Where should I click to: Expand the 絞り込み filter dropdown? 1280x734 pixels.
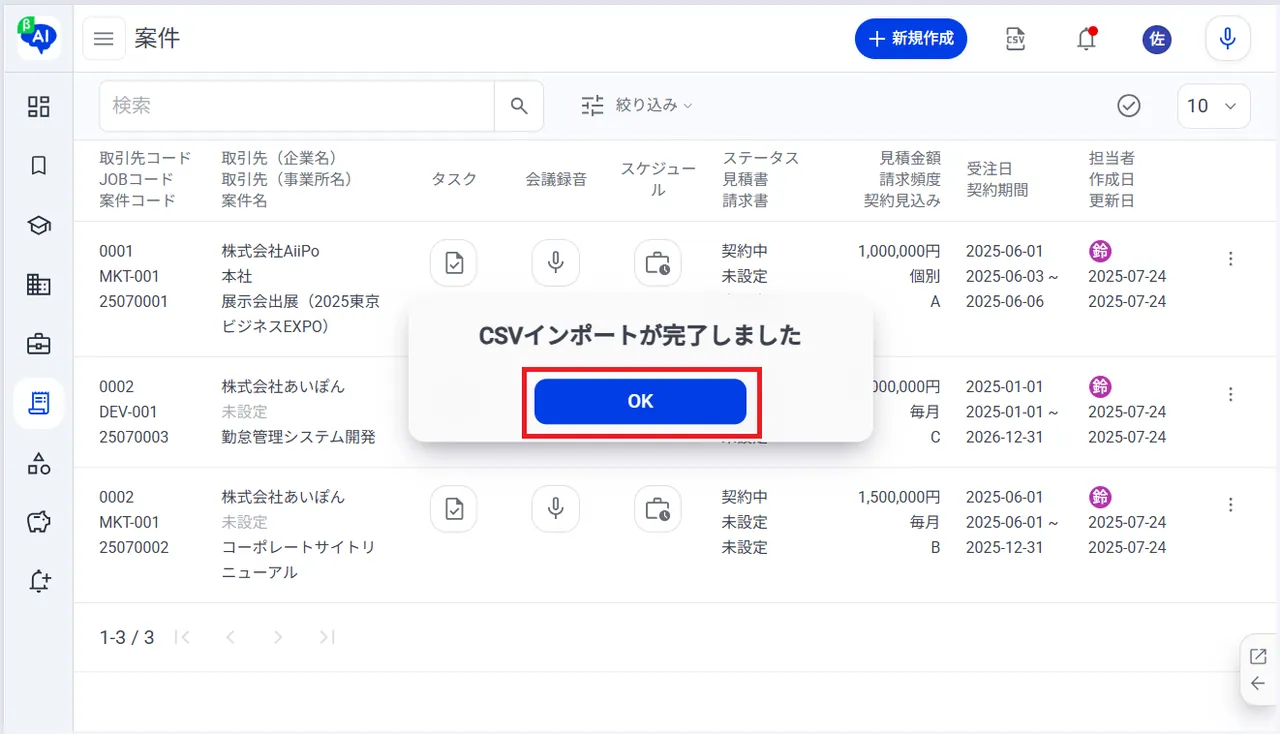tap(637, 105)
